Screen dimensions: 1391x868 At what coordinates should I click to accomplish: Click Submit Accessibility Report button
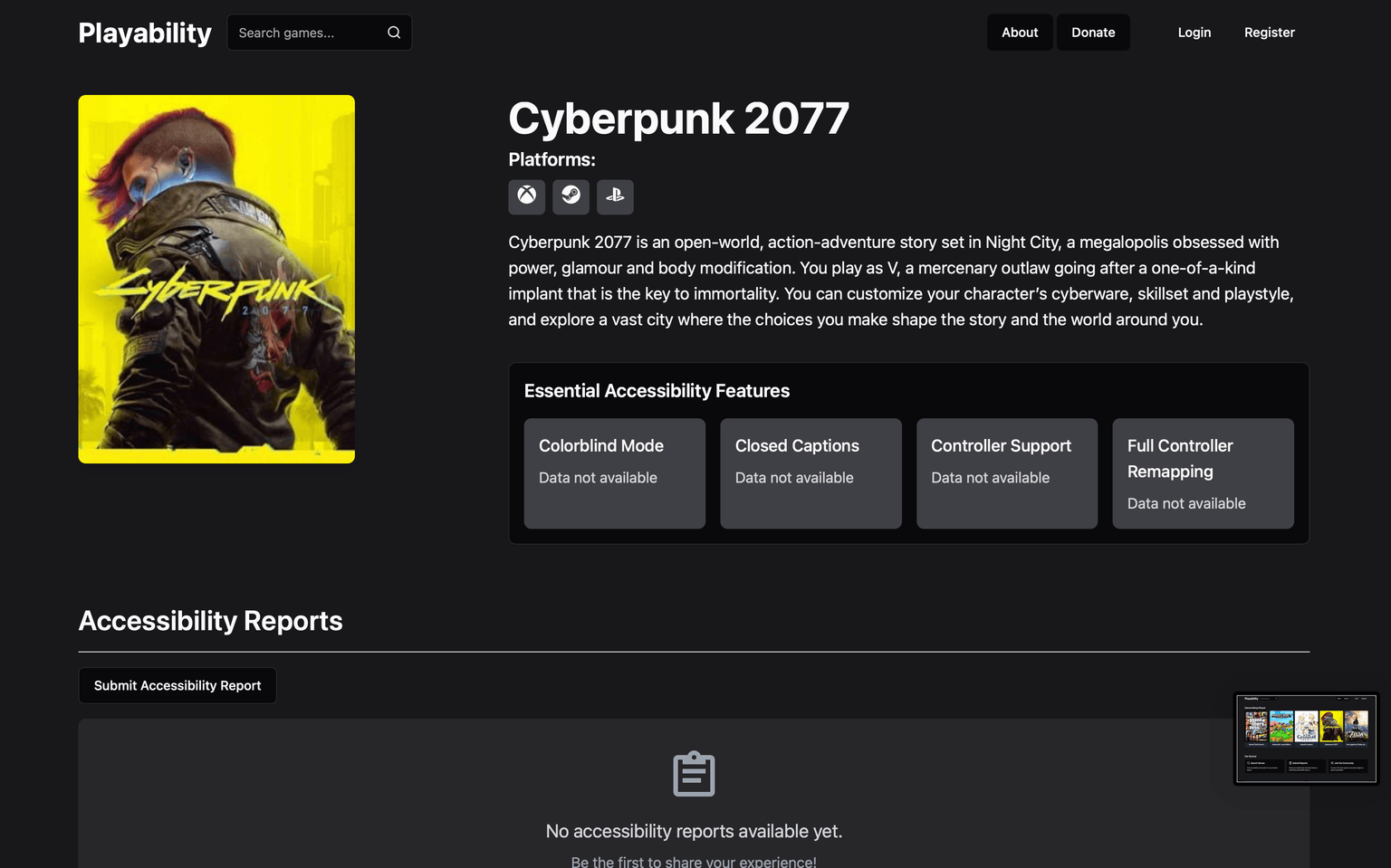click(177, 685)
